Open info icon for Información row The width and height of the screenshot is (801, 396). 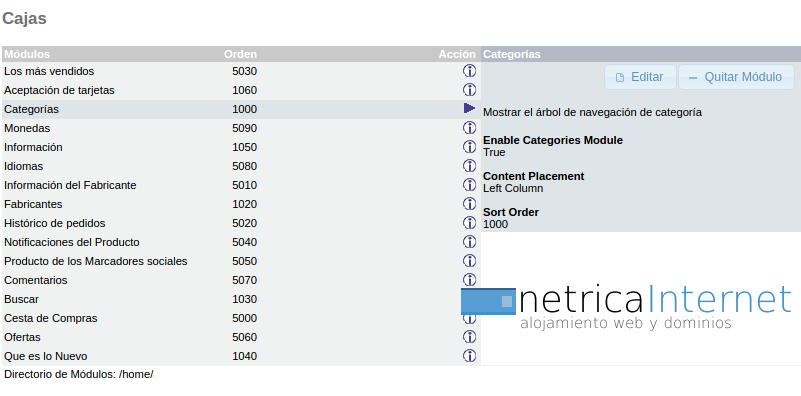pyautogui.click(x=469, y=147)
